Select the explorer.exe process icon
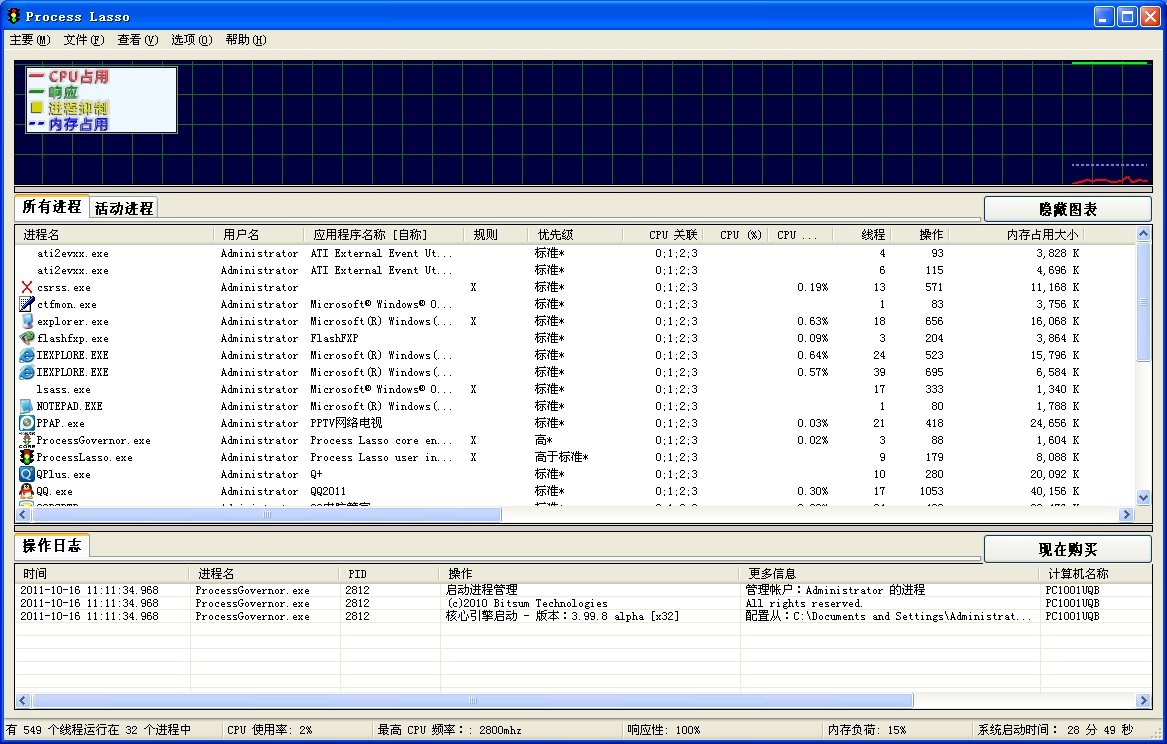The height and width of the screenshot is (744, 1167). pos(27,322)
